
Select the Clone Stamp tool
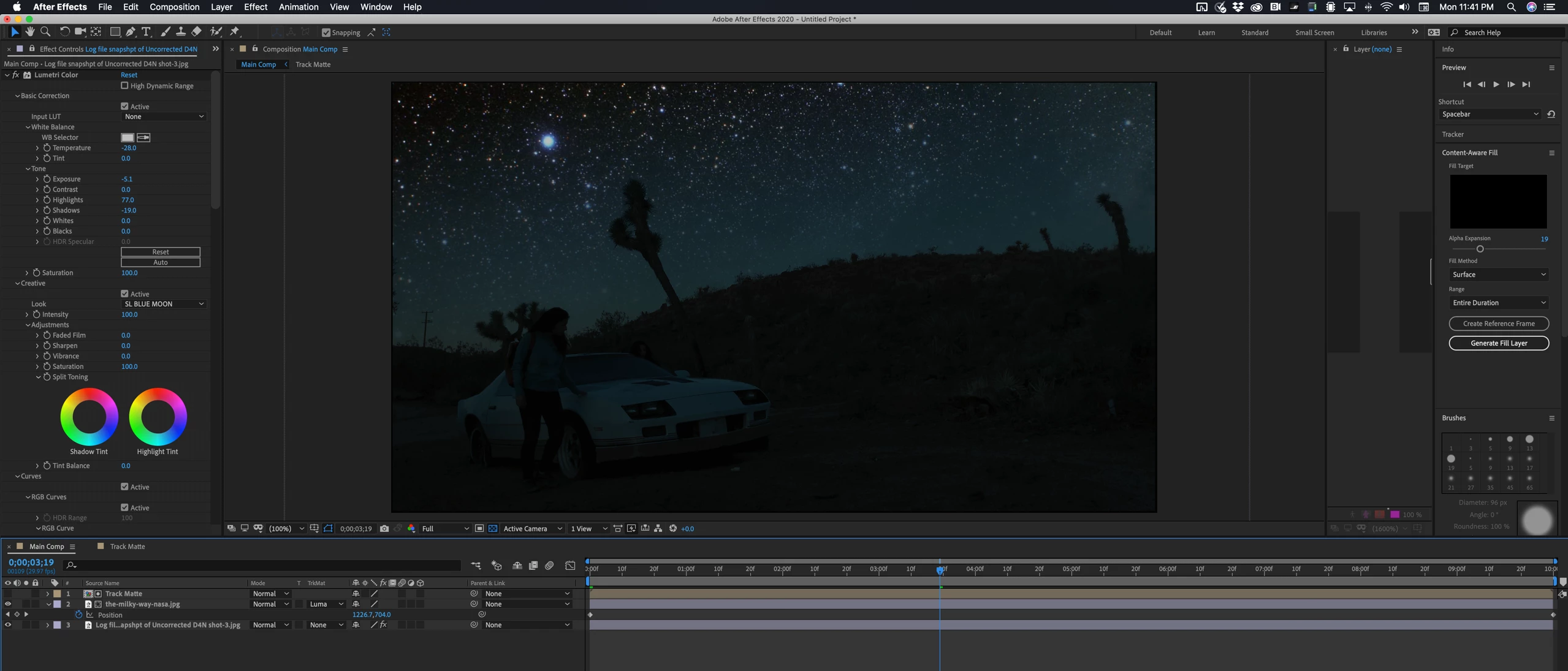coord(181,32)
